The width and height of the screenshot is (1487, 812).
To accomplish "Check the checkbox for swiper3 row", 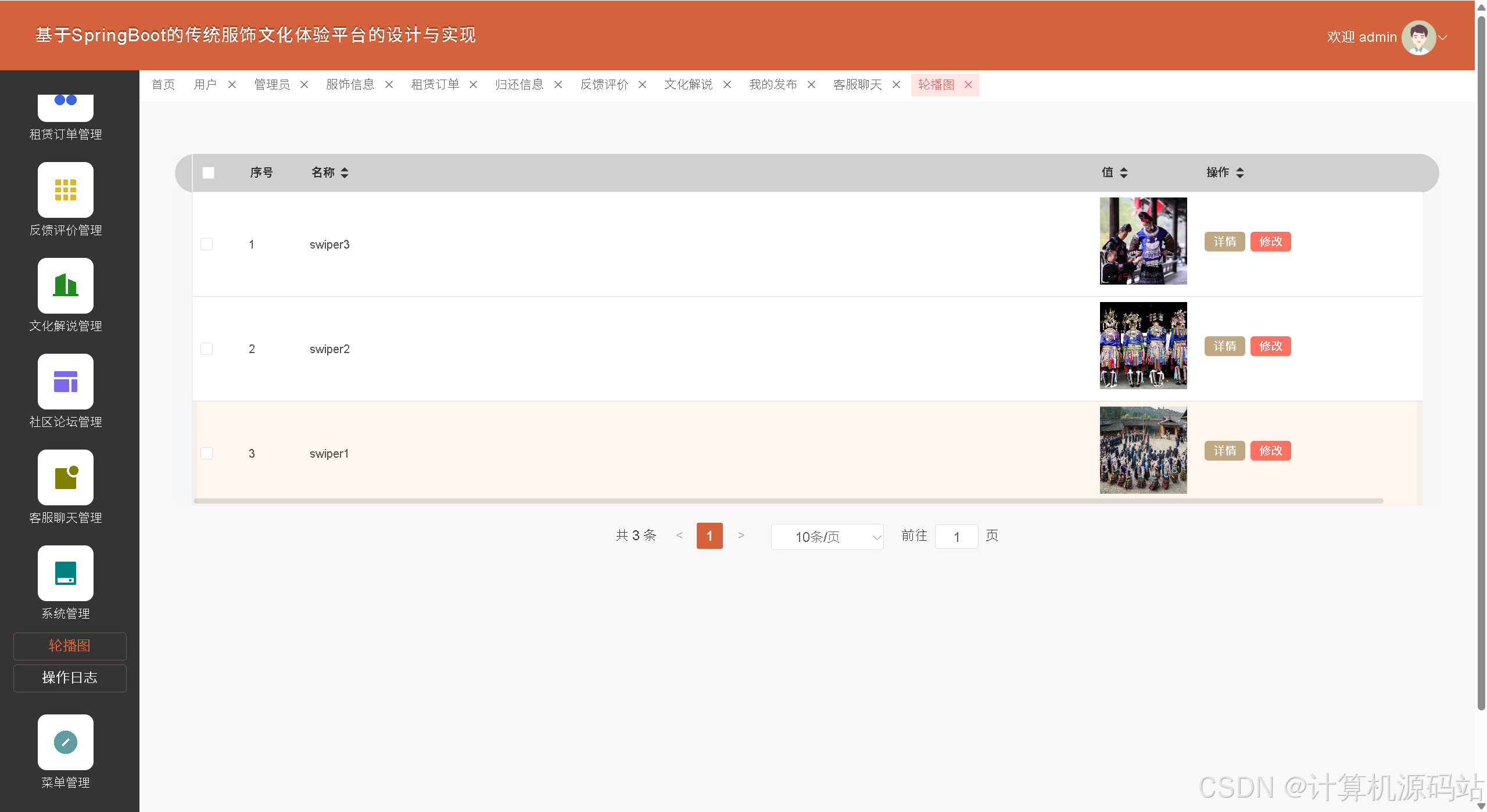I will [x=206, y=244].
